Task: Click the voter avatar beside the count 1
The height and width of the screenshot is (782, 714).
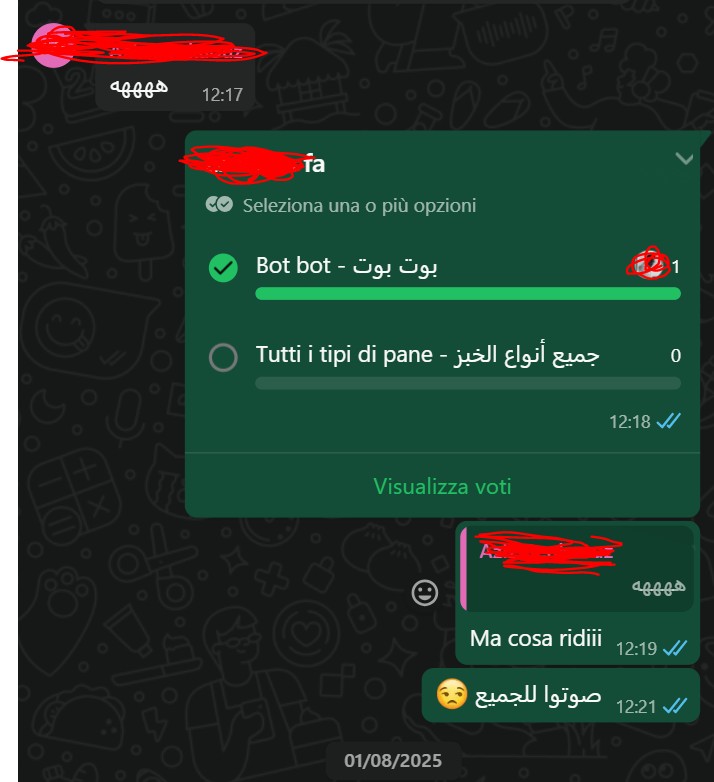Action: [649, 263]
